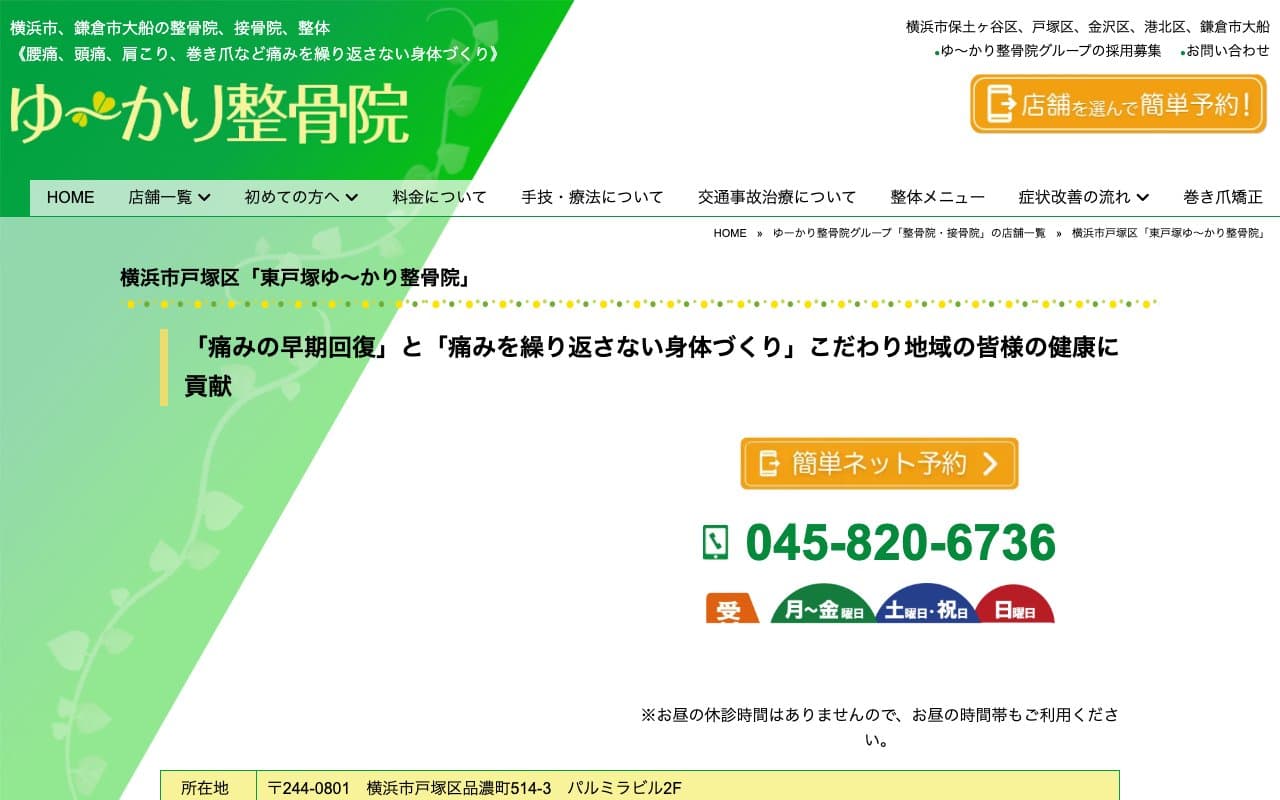Expand the 初めての方へ dropdown menu
The height and width of the screenshot is (800, 1280).
pyautogui.click(x=299, y=197)
